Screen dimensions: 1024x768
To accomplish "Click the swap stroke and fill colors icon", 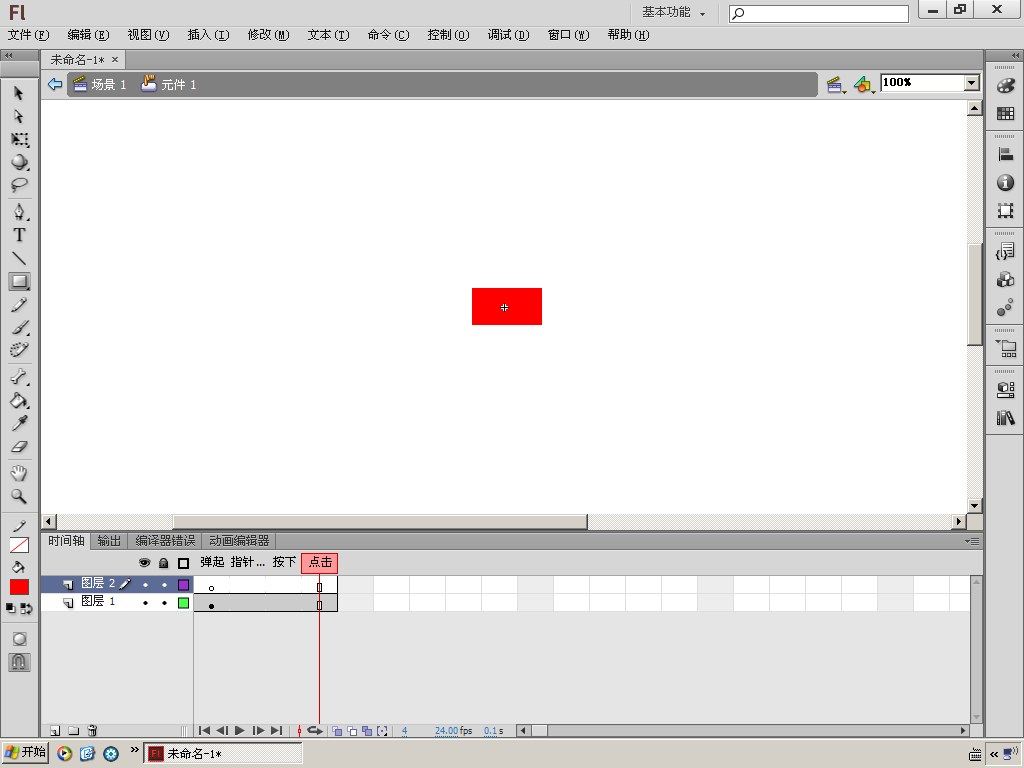I will click(26, 609).
